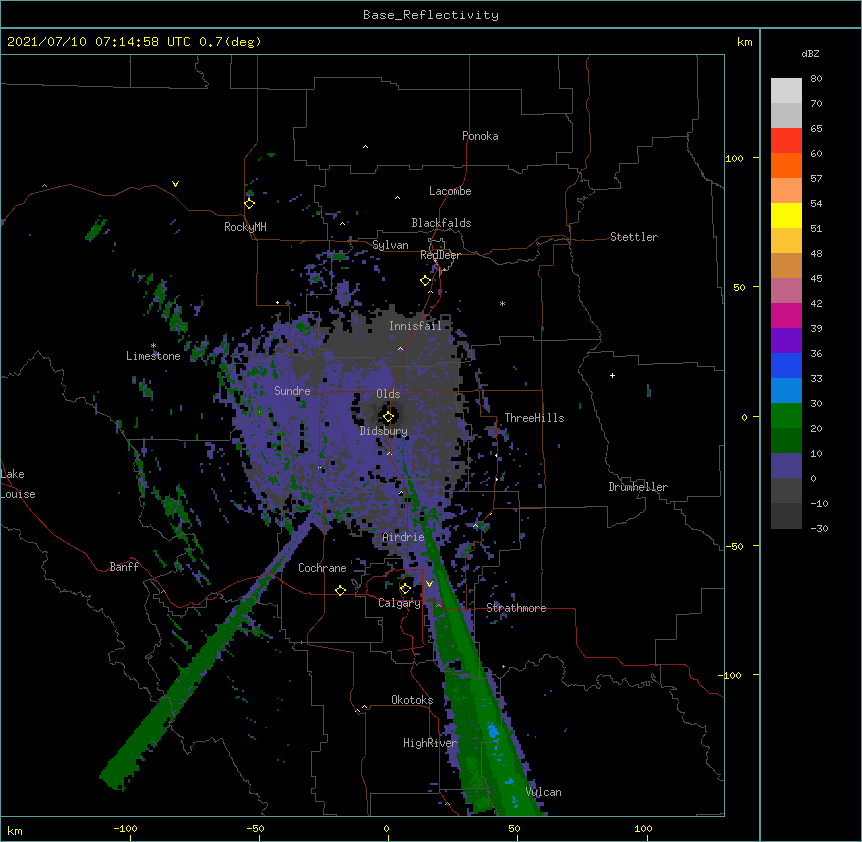Click the slate-blue 0–10 dBZ legend swatch
The width and height of the screenshot is (862, 842).
[786, 466]
